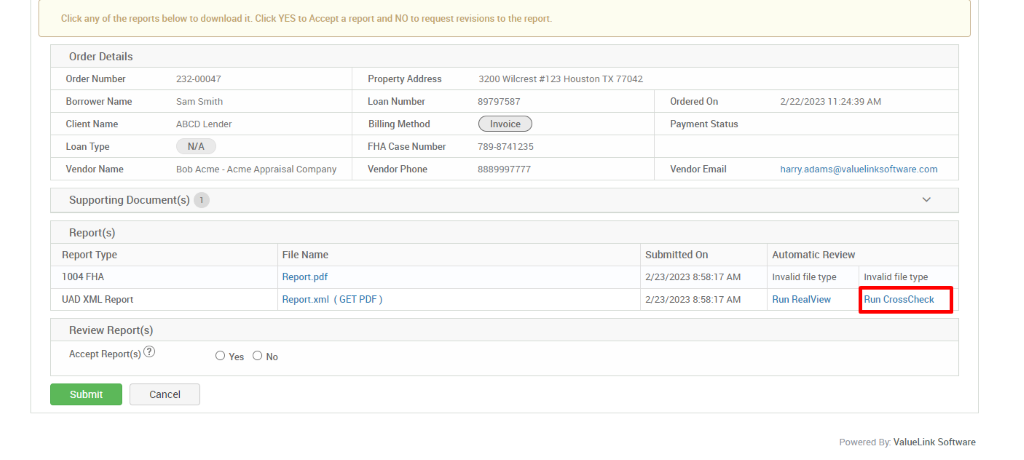Click the Run RealView link
1024x460 pixels.
pos(801,299)
